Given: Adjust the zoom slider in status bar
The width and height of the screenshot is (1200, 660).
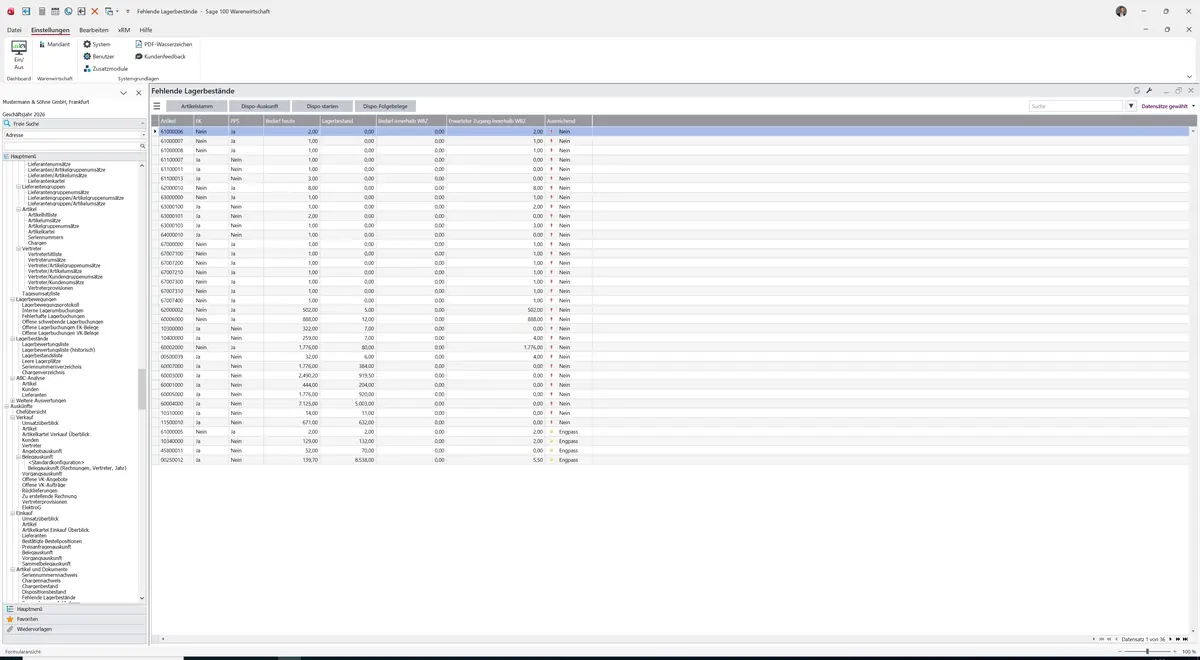Looking at the screenshot, I should (1147, 652).
